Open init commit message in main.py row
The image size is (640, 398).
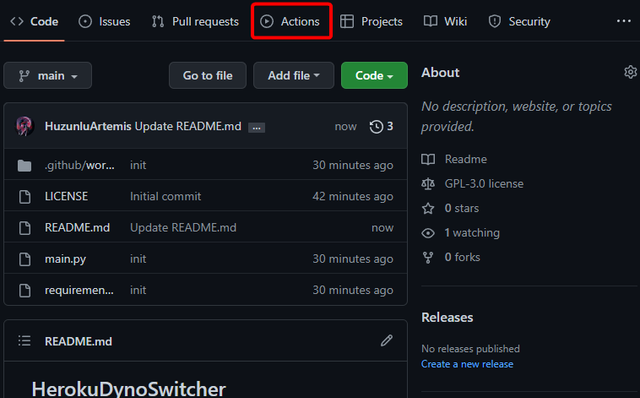click(x=138, y=259)
